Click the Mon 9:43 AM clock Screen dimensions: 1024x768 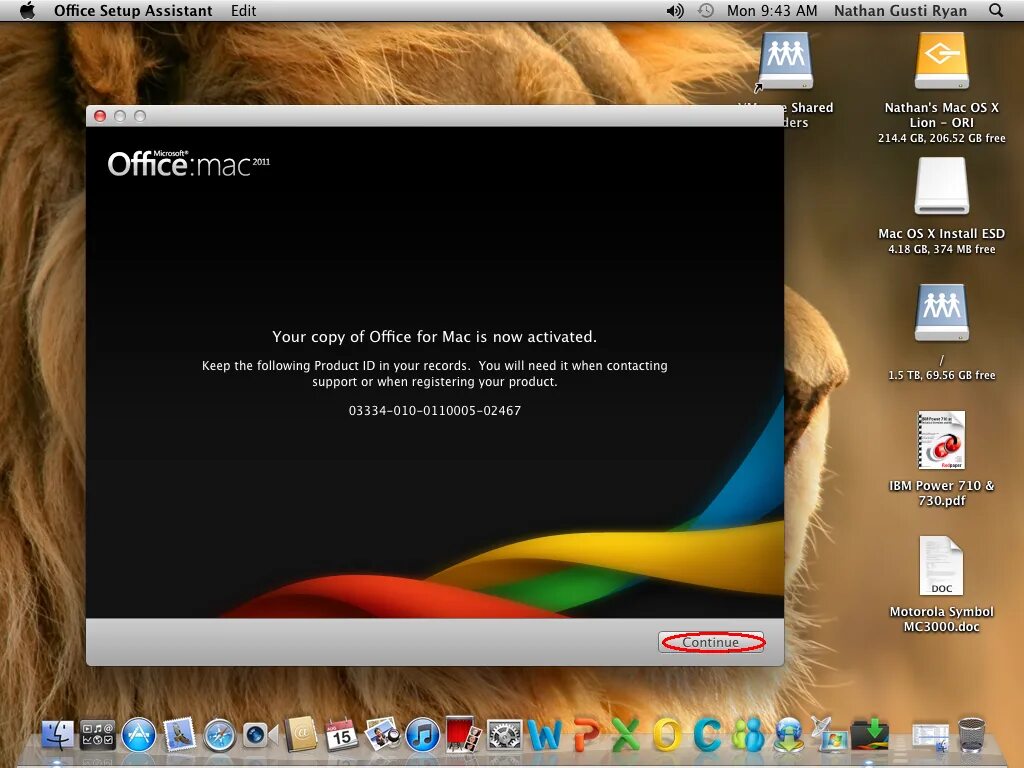[x=772, y=10]
